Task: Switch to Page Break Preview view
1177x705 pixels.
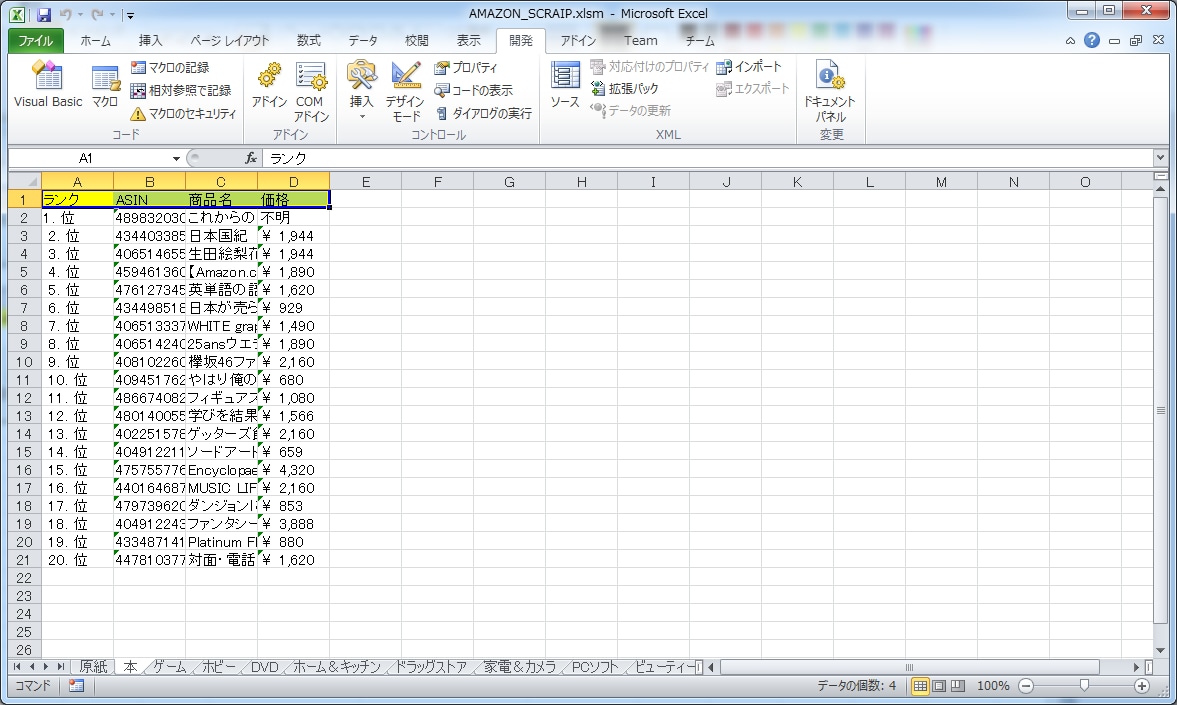Action: tap(958, 685)
